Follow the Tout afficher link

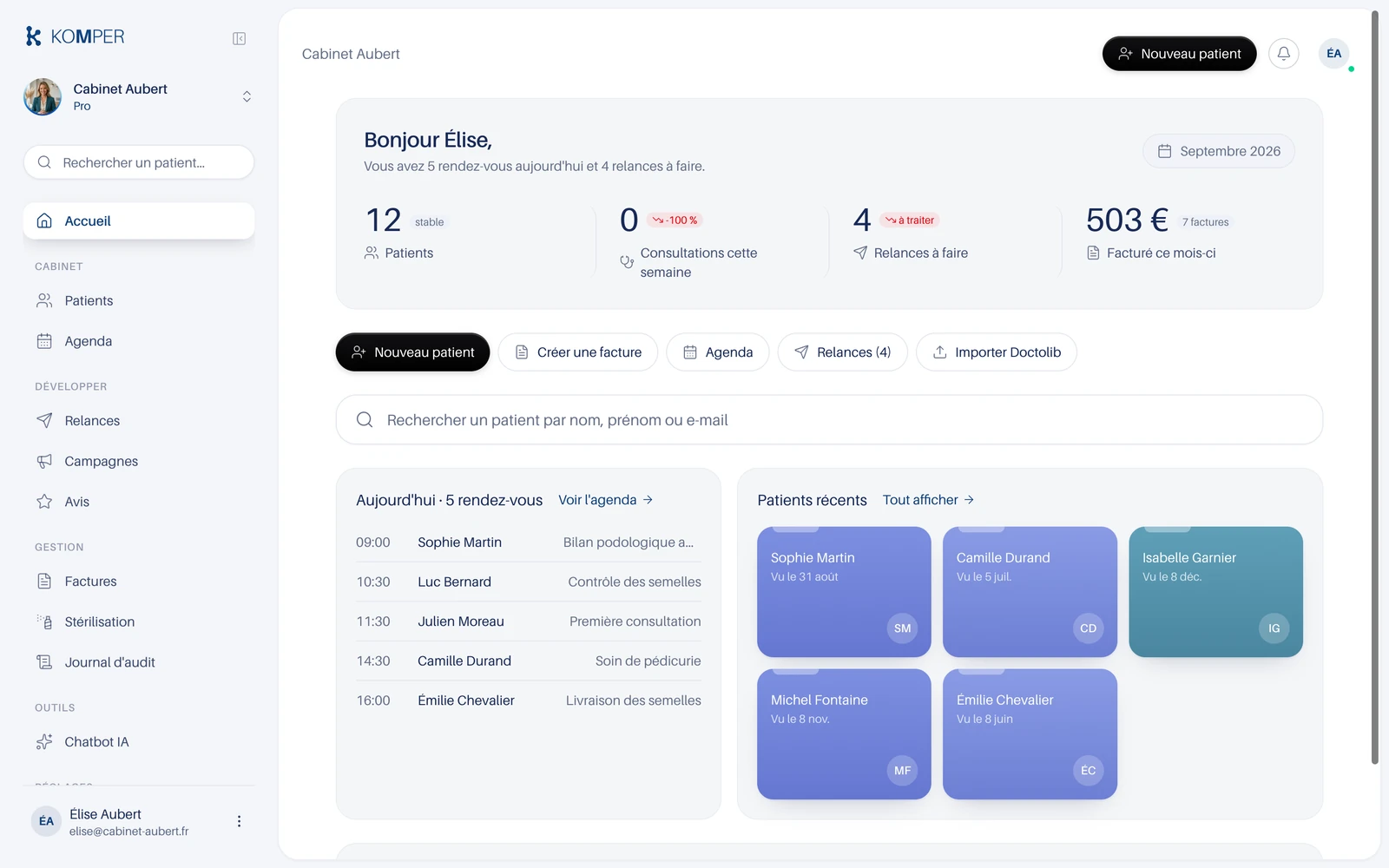pos(929,500)
